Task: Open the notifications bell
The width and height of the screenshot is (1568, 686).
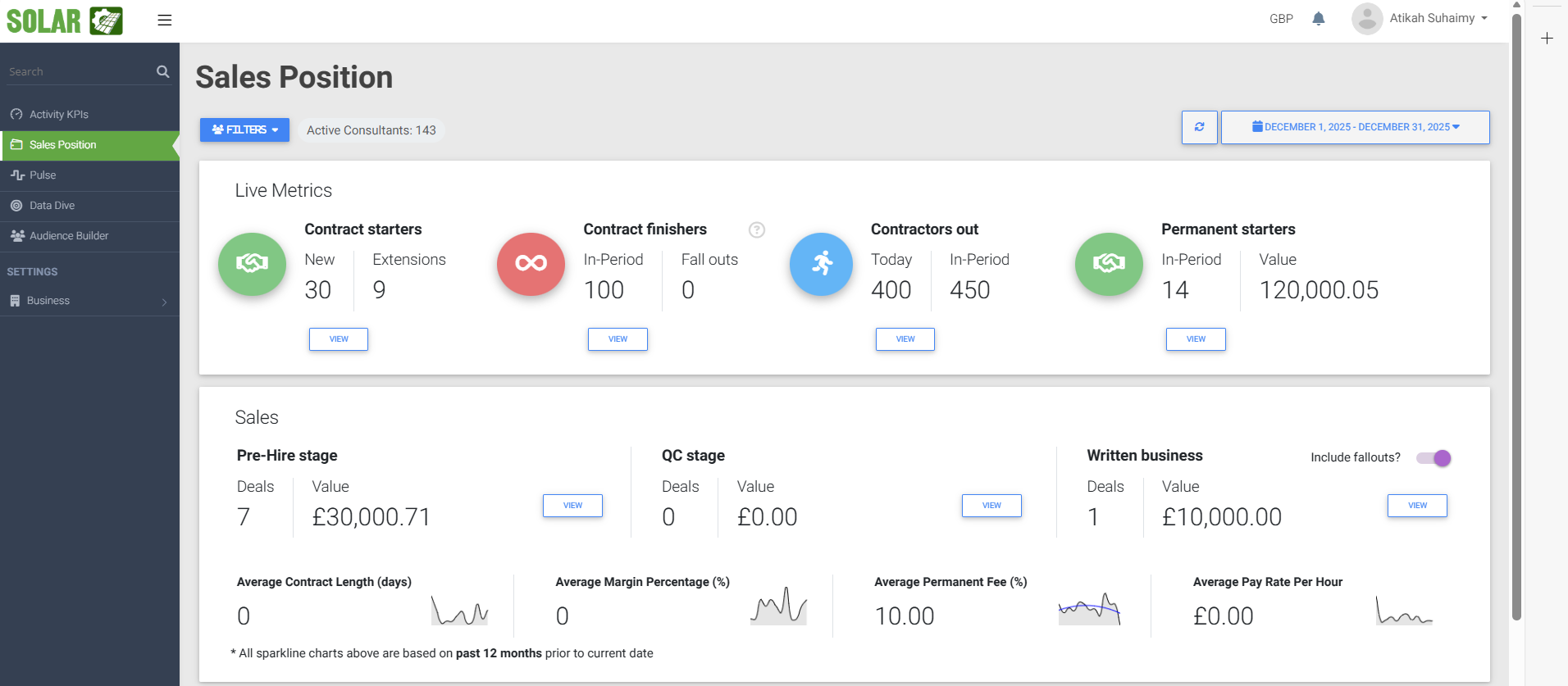Action: [x=1318, y=19]
